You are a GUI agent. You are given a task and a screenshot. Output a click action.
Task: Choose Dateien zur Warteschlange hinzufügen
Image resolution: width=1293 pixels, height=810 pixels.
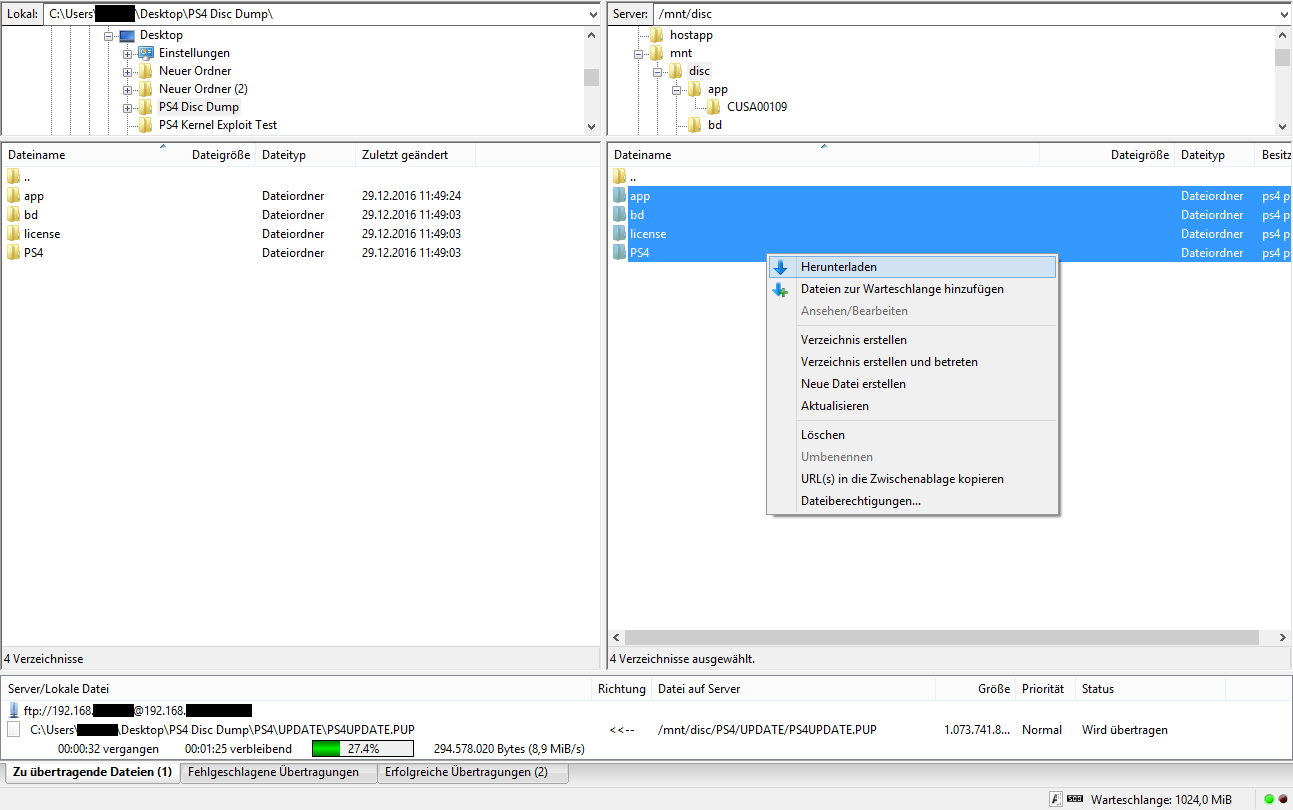912,289
